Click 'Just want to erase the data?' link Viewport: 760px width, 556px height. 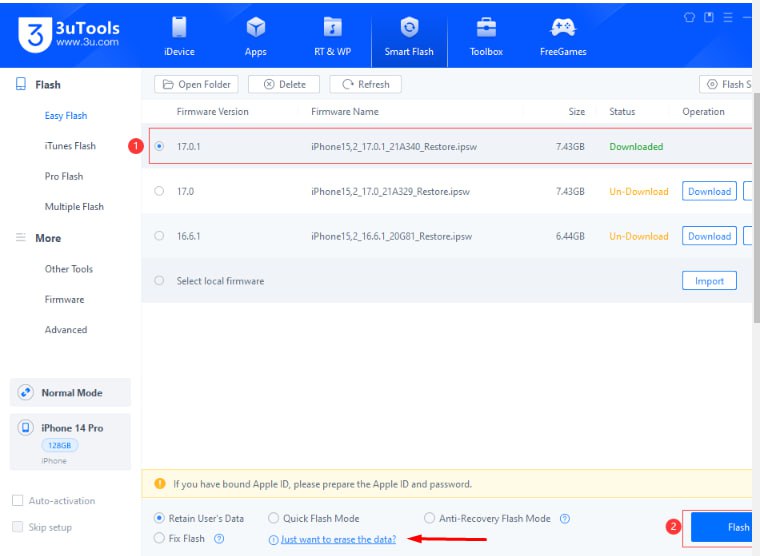pos(338,539)
